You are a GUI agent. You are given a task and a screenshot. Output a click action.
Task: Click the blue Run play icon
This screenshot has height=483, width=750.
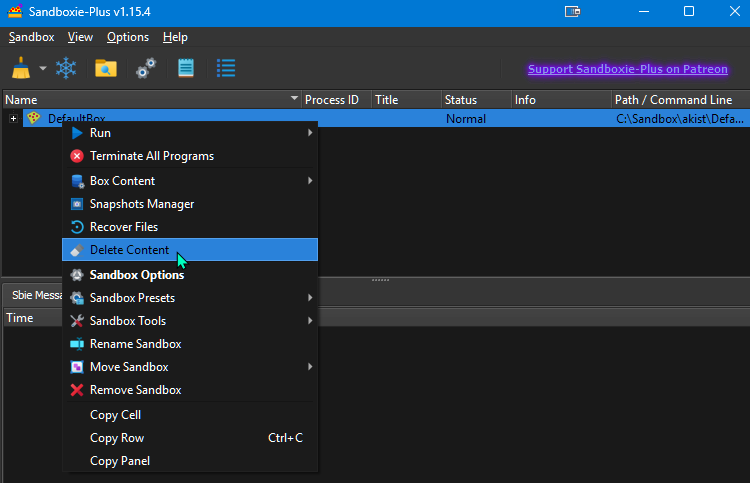pyautogui.click(x=77, y=133)
